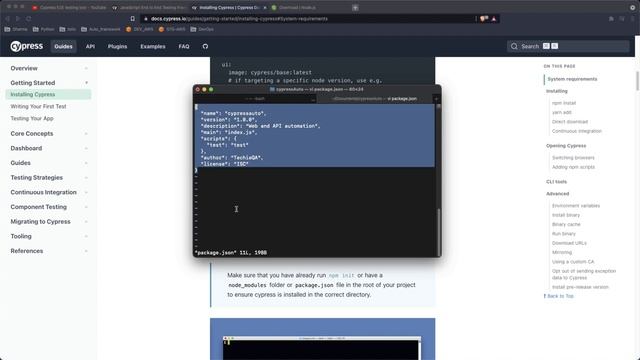Jump to Environment variables section
Image resolution: width=640 pixels, height=360 pixels.
click(x=576, y=206)
